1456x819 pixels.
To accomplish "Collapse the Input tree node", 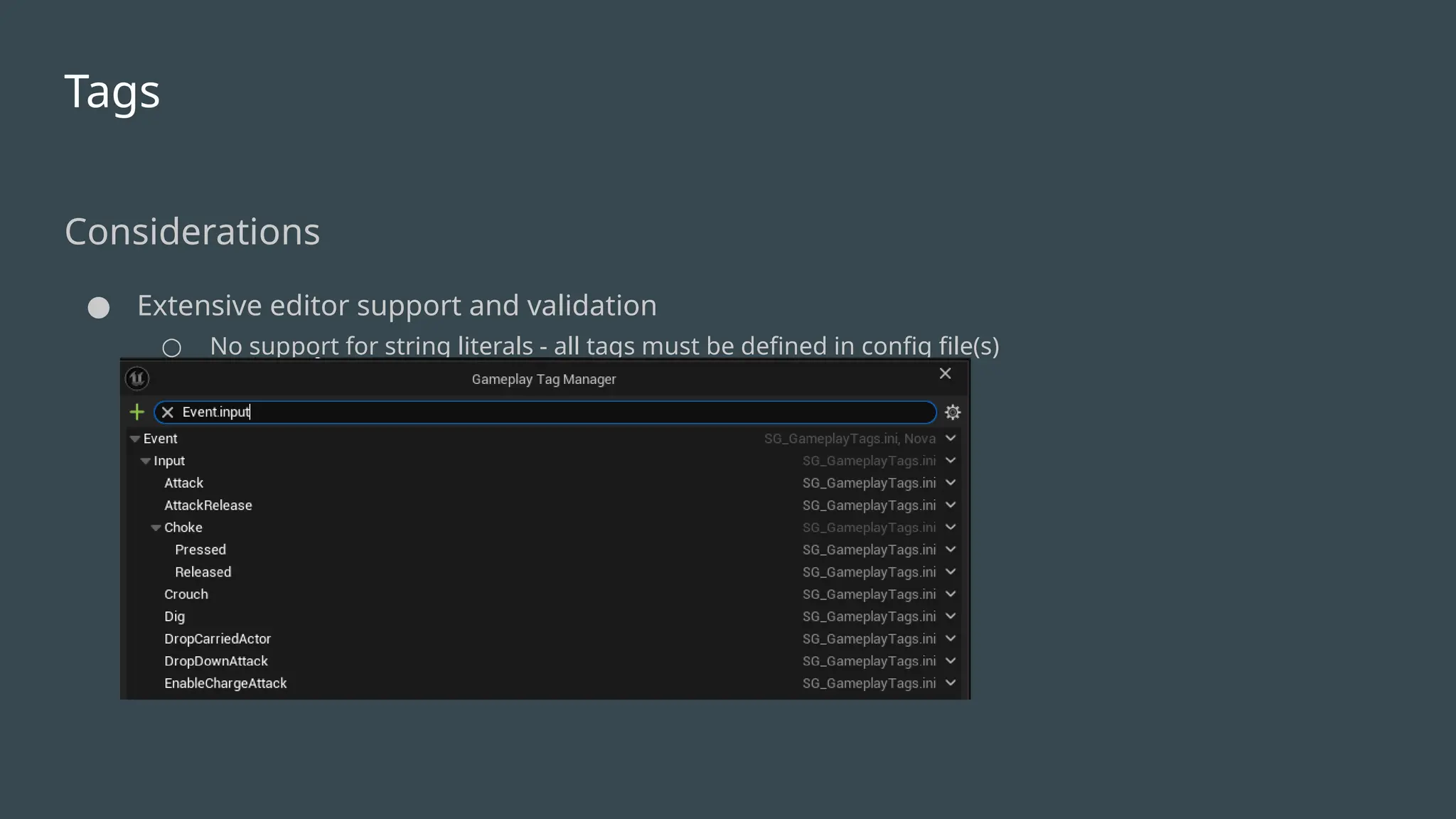I will click(x=145, y=461).
